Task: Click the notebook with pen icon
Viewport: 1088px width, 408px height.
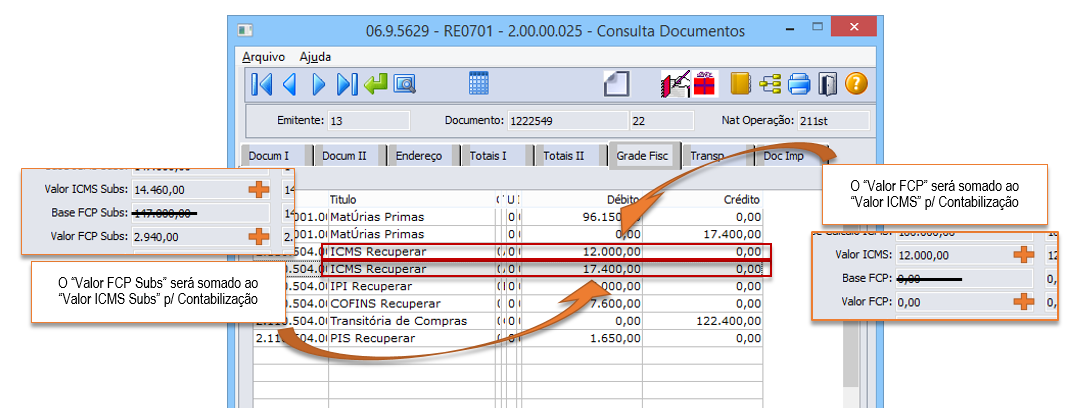Action: coord(674,84)
